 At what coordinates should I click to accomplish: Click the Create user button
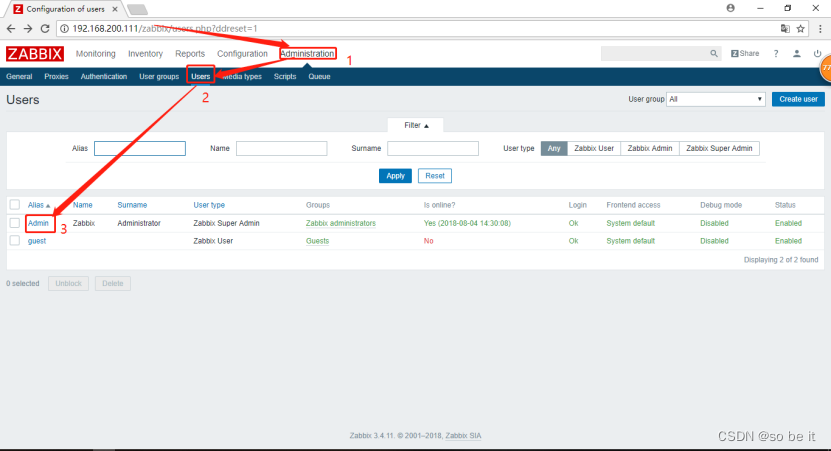point(798,99)
